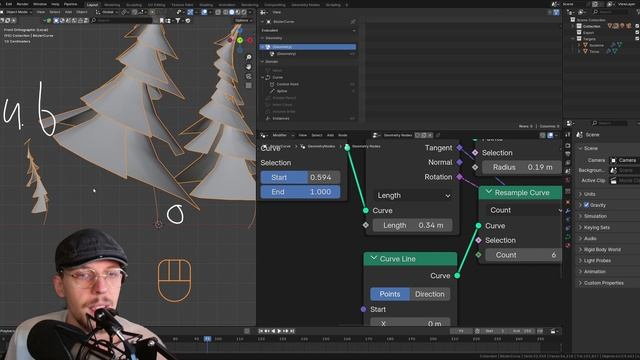Image resolution: width=640 pixels, height=360 pixels.
Task: Expand the Audio panel
Action: click(x=590, y=238)
